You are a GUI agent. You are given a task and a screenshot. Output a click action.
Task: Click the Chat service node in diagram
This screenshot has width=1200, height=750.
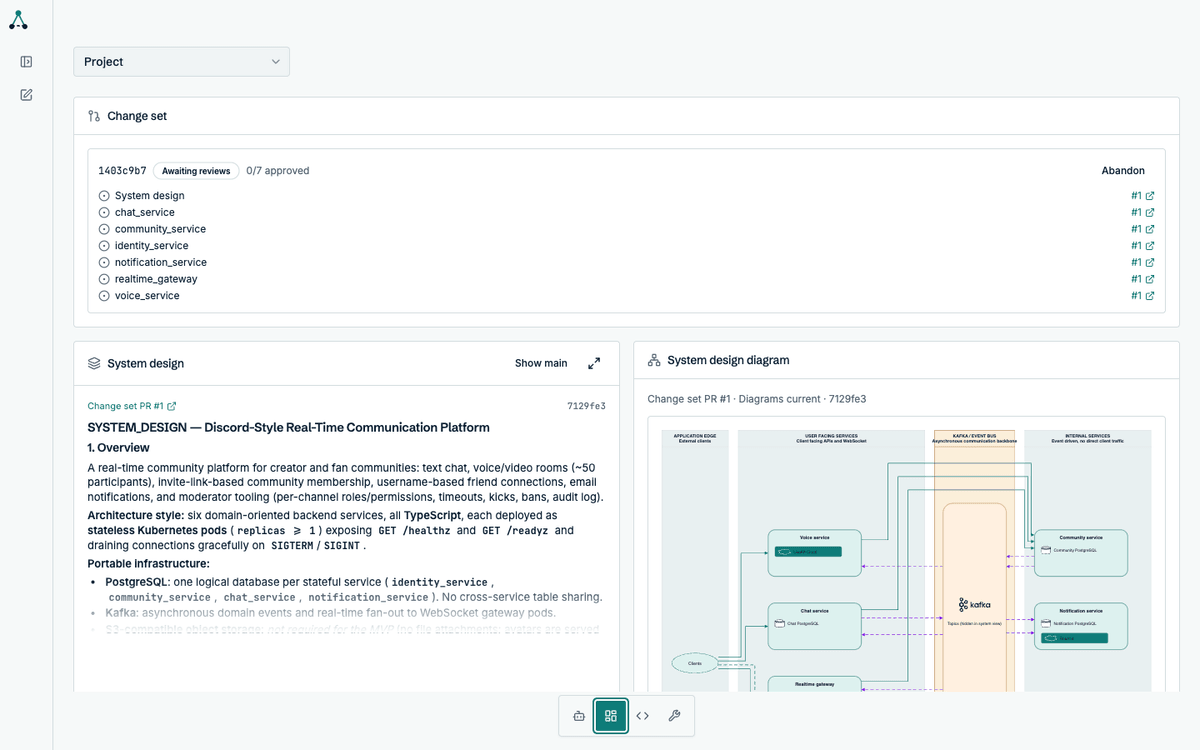pos(814,626)
